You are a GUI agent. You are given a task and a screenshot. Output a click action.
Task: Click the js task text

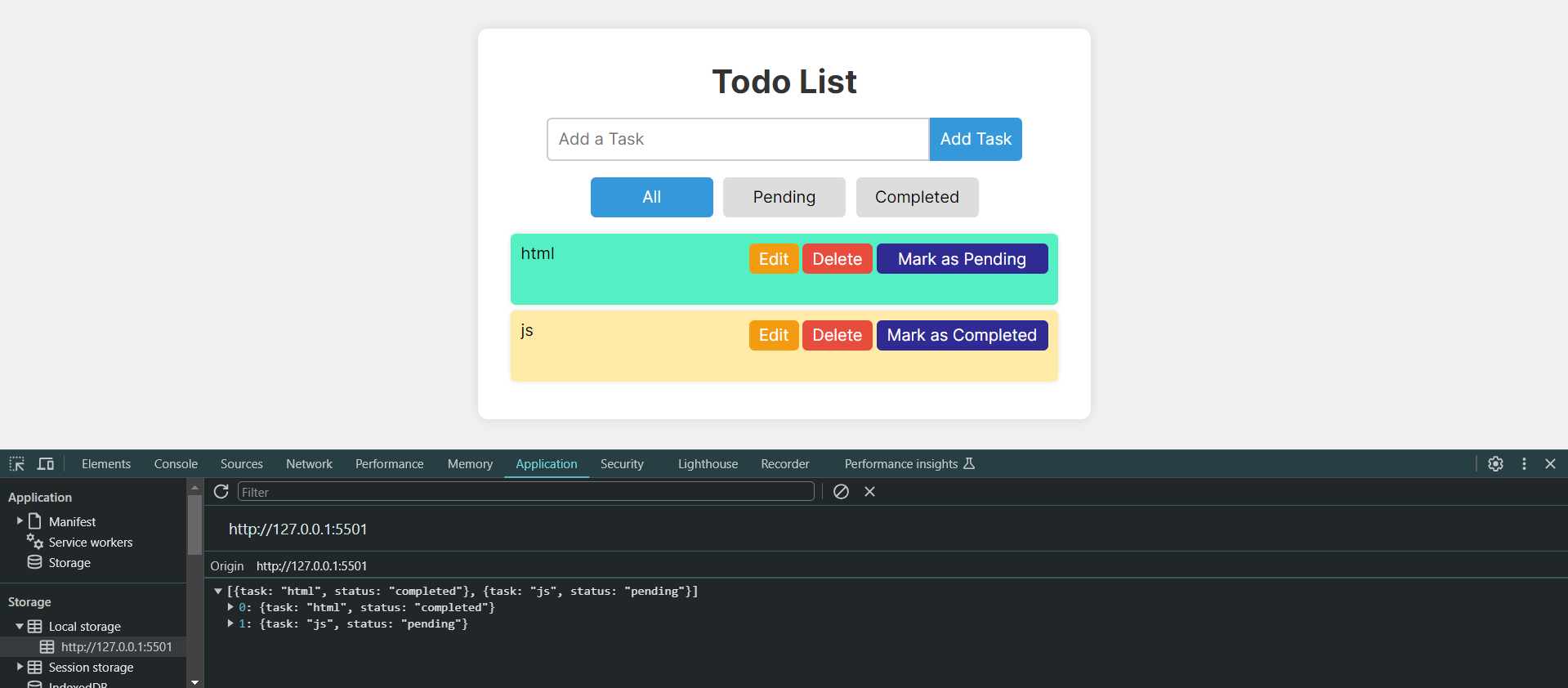(527, 330)
